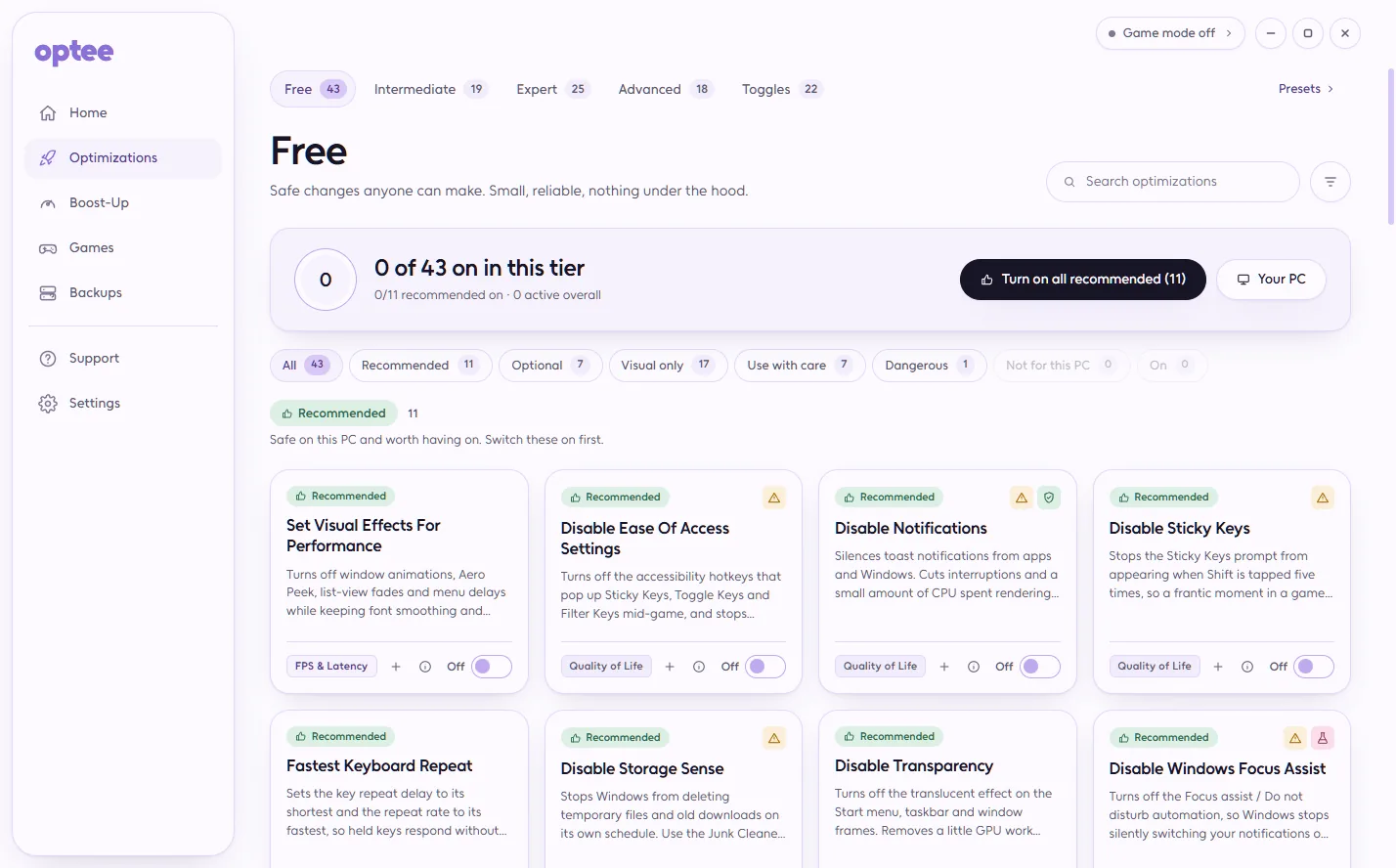Click the Search optimizations field
This screenshot has width=1396, height=868.
1173,182
